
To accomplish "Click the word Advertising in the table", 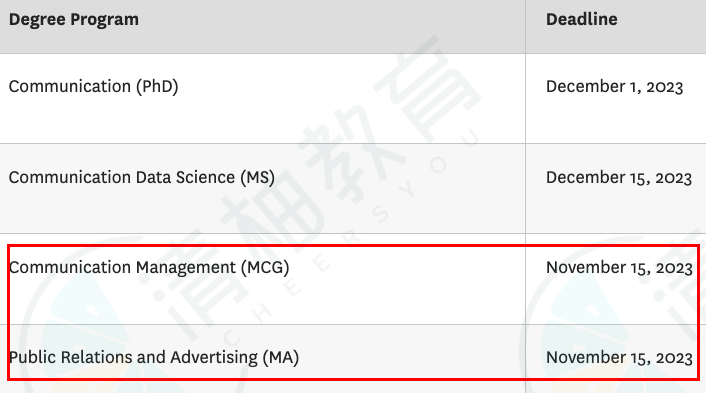I will (214, 357).
